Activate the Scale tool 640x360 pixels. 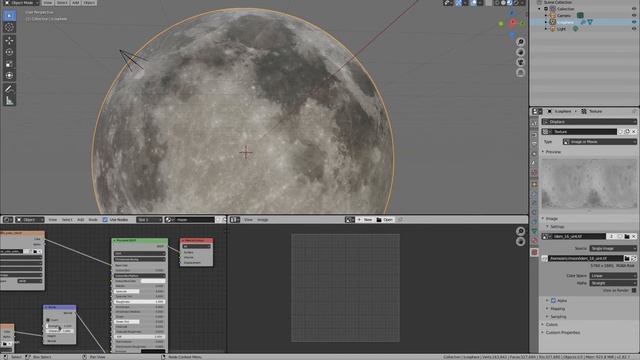(9, 64)
